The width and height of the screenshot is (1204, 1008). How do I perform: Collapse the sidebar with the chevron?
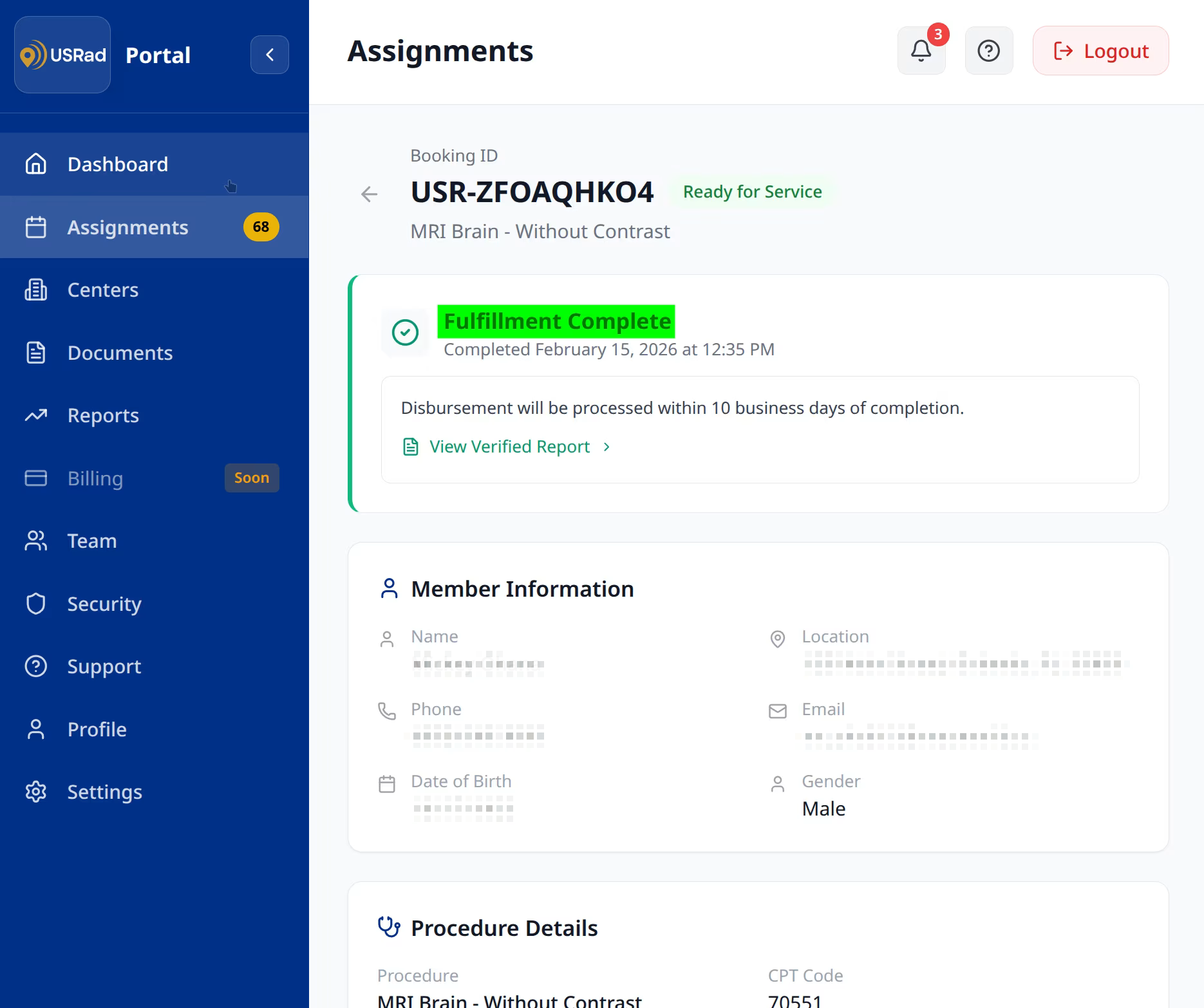coord(270,55)
